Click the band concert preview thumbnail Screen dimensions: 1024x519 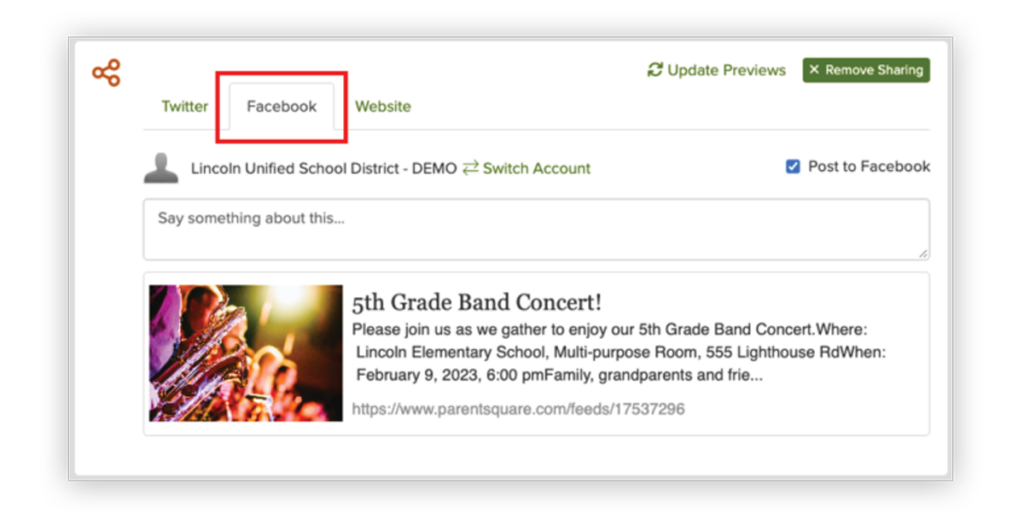click(246, 353)
